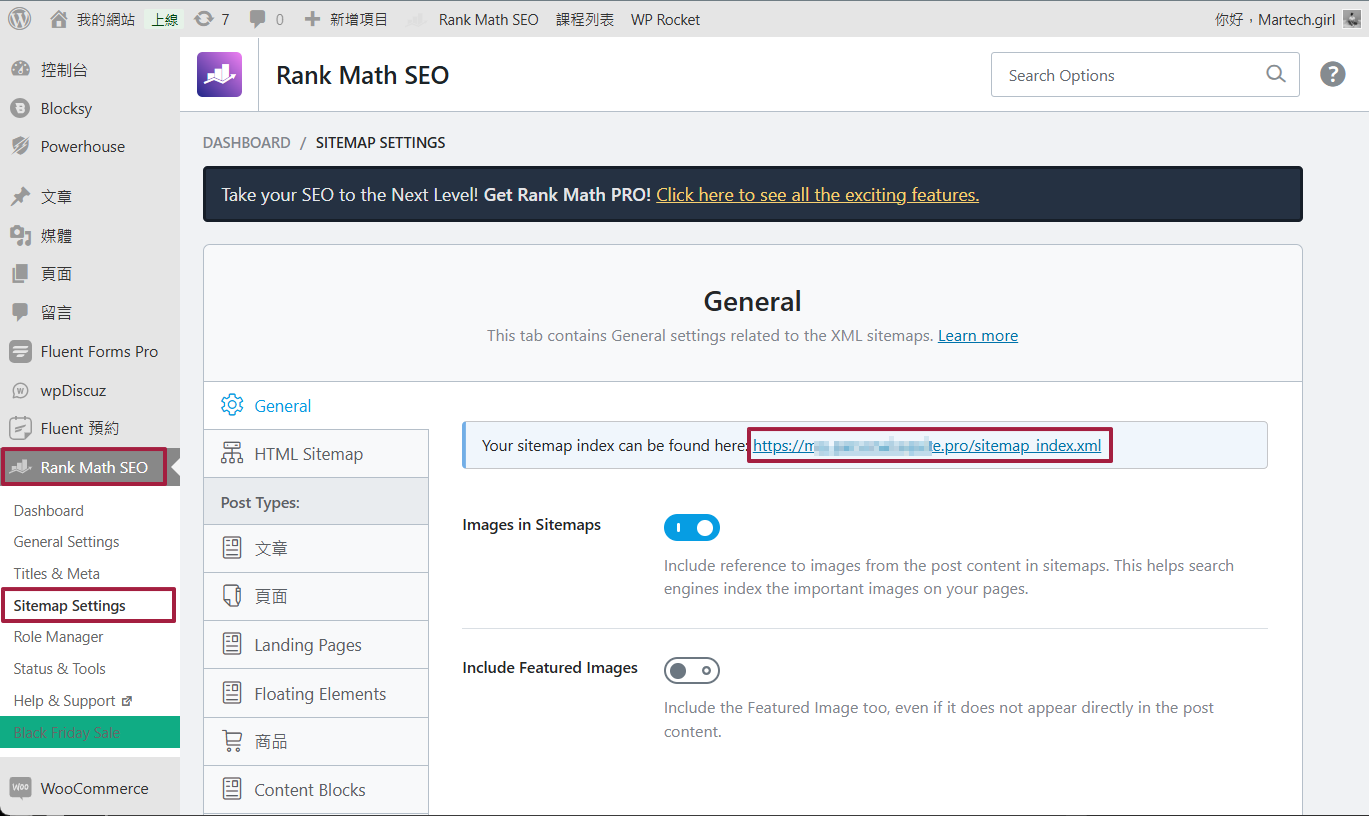
Task: Switch to the HTML Sitemap tab
Action: [x=308, y=454]
